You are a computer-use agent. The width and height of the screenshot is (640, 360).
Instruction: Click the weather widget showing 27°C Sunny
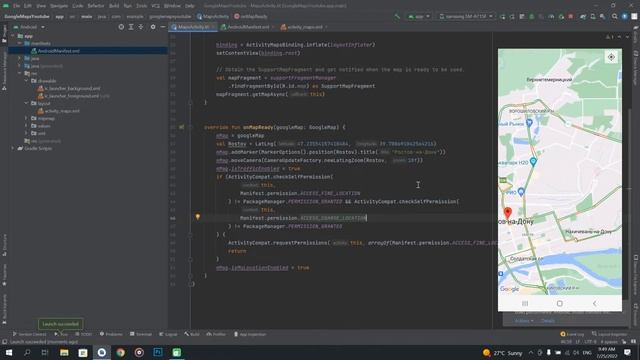pyautogui.click(x=502, y=352)
